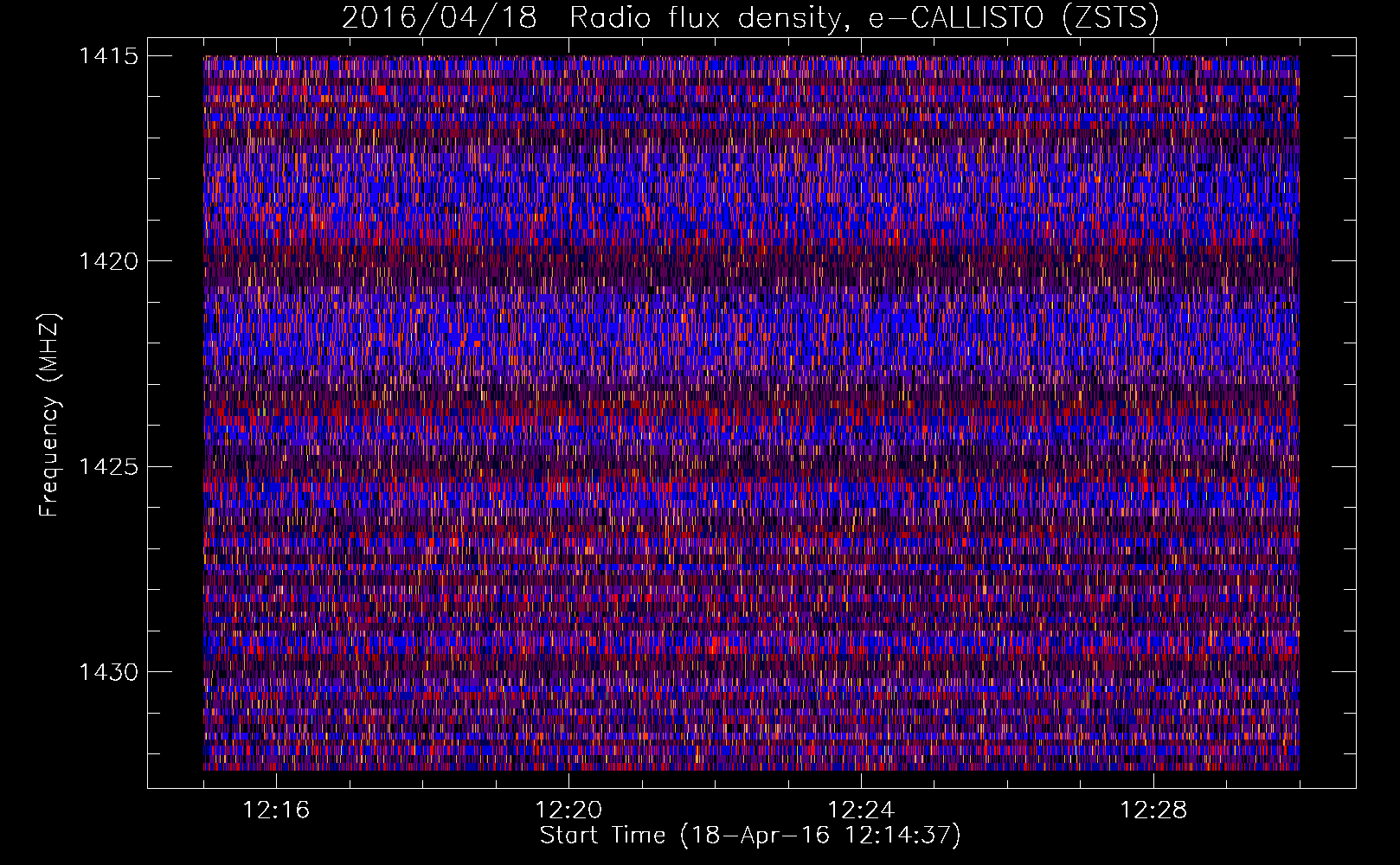Click the 1415 frequency tick label

[x=108, y=56]
